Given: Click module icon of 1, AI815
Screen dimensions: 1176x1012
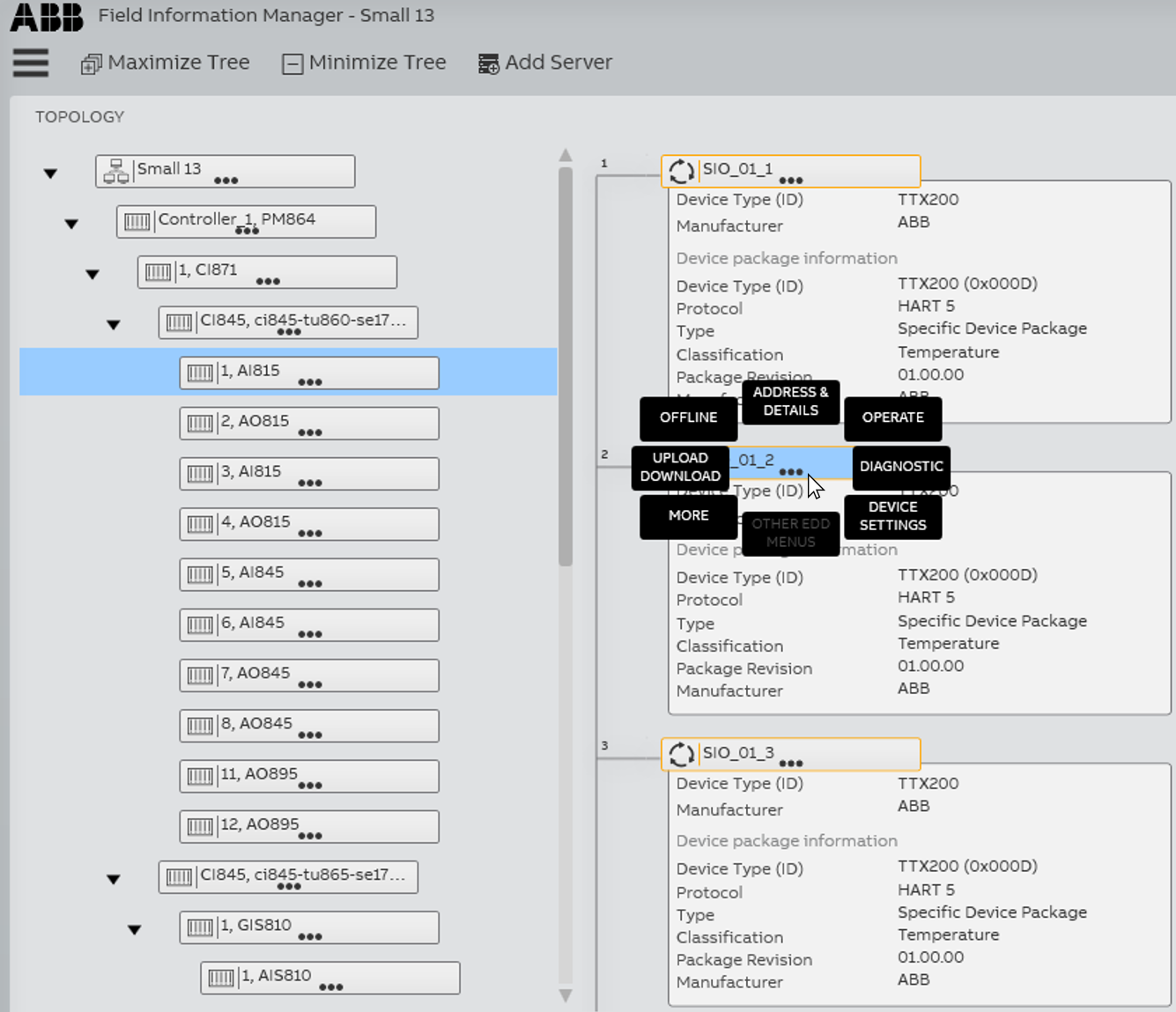Looking at the screenshot, I should coord(200,373).
